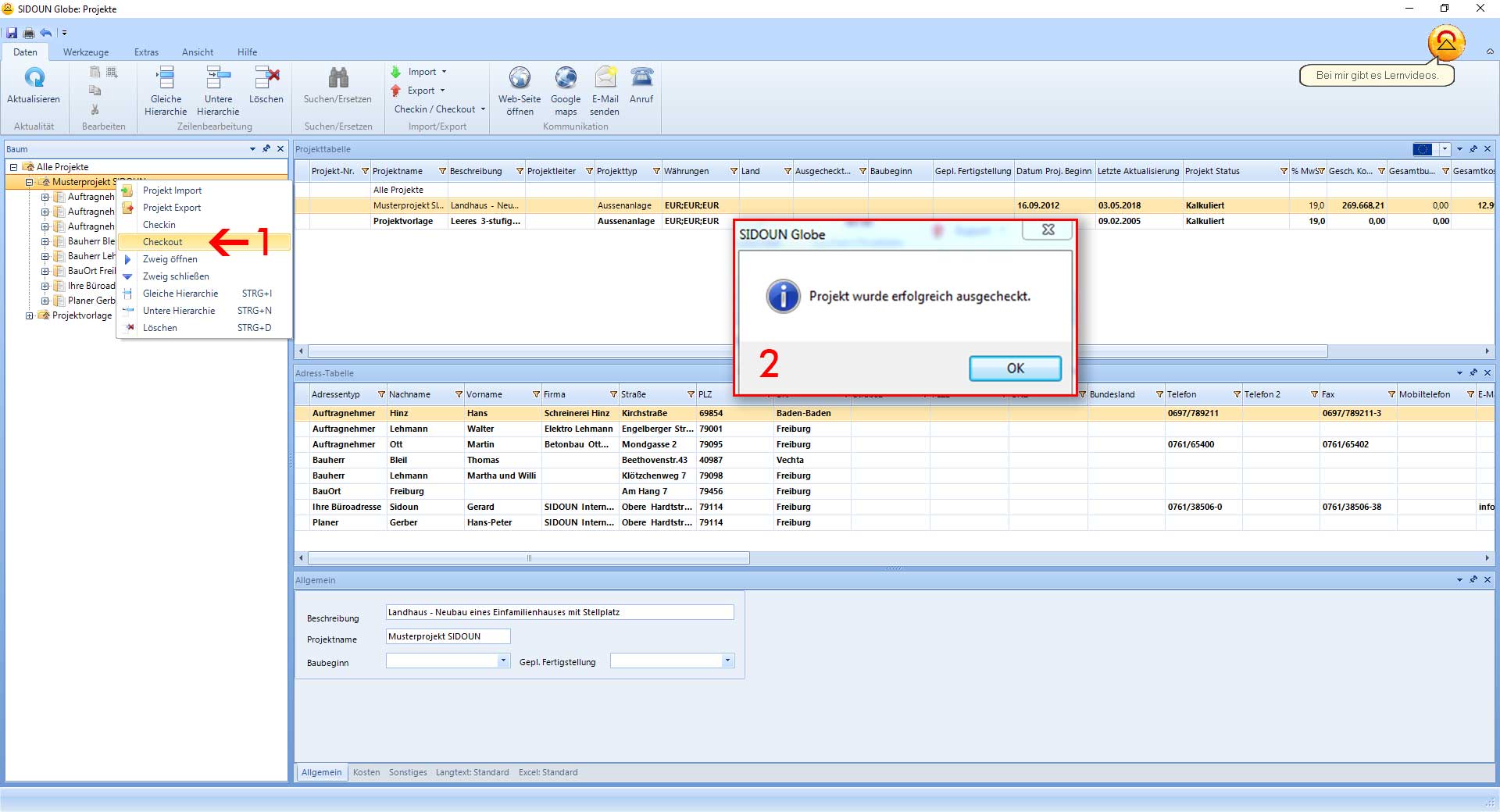Click E-Mail senden icon

pyautogui.click(x=605, y=78)
